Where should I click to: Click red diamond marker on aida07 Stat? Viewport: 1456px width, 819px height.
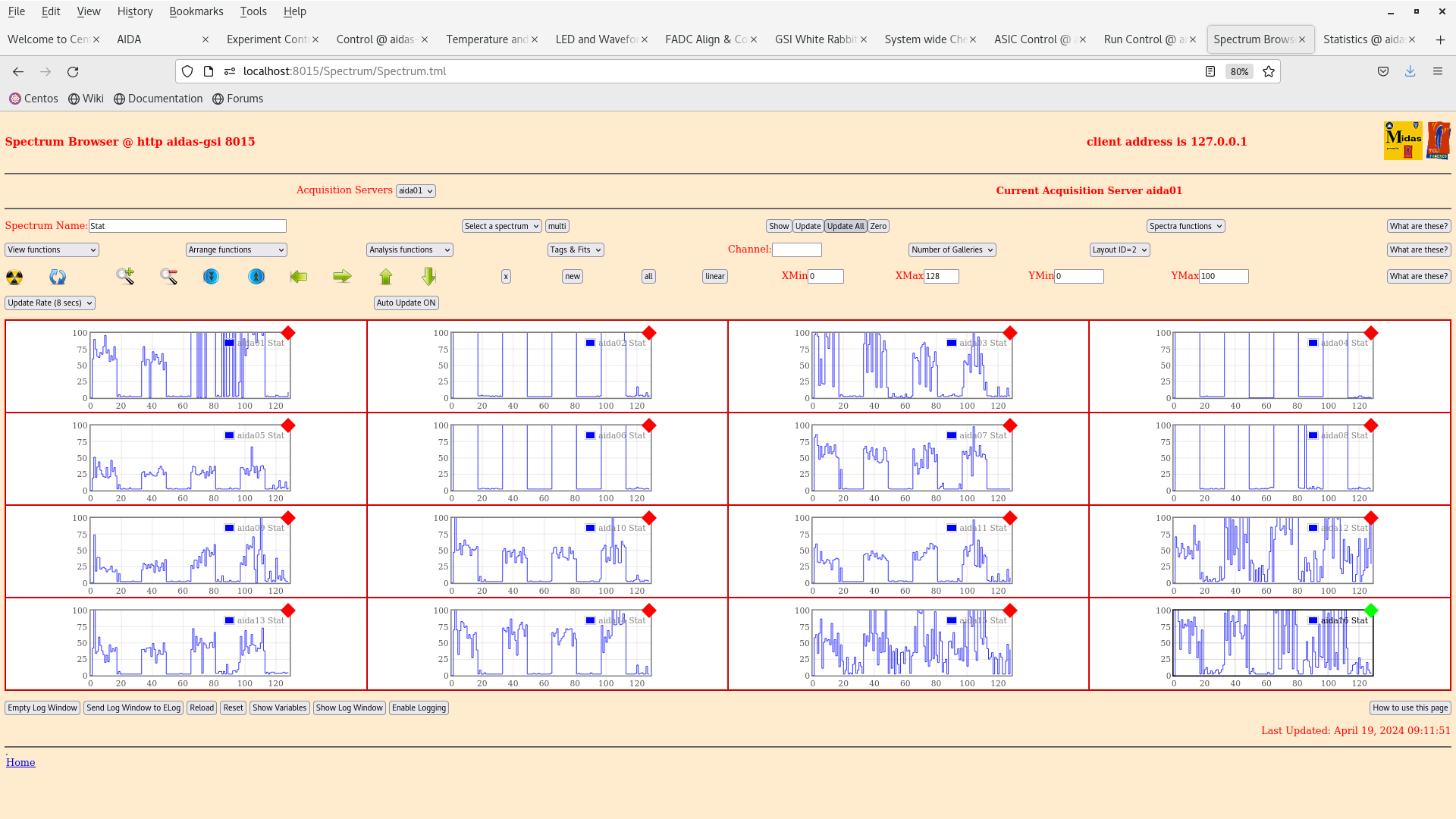[1010, 425]
